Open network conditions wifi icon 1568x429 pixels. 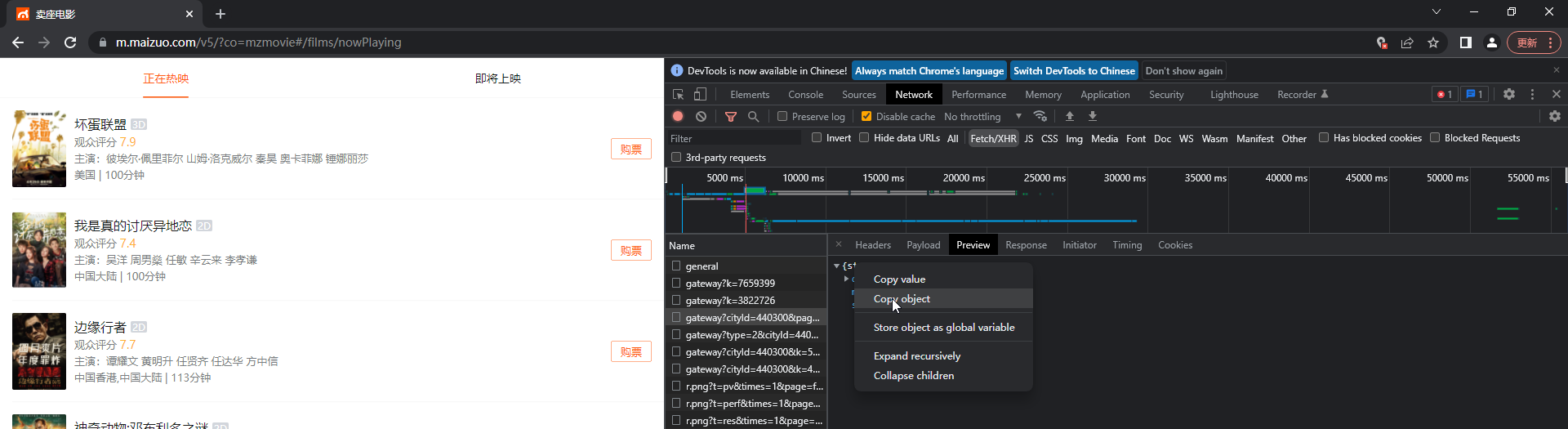[1040, 117]
